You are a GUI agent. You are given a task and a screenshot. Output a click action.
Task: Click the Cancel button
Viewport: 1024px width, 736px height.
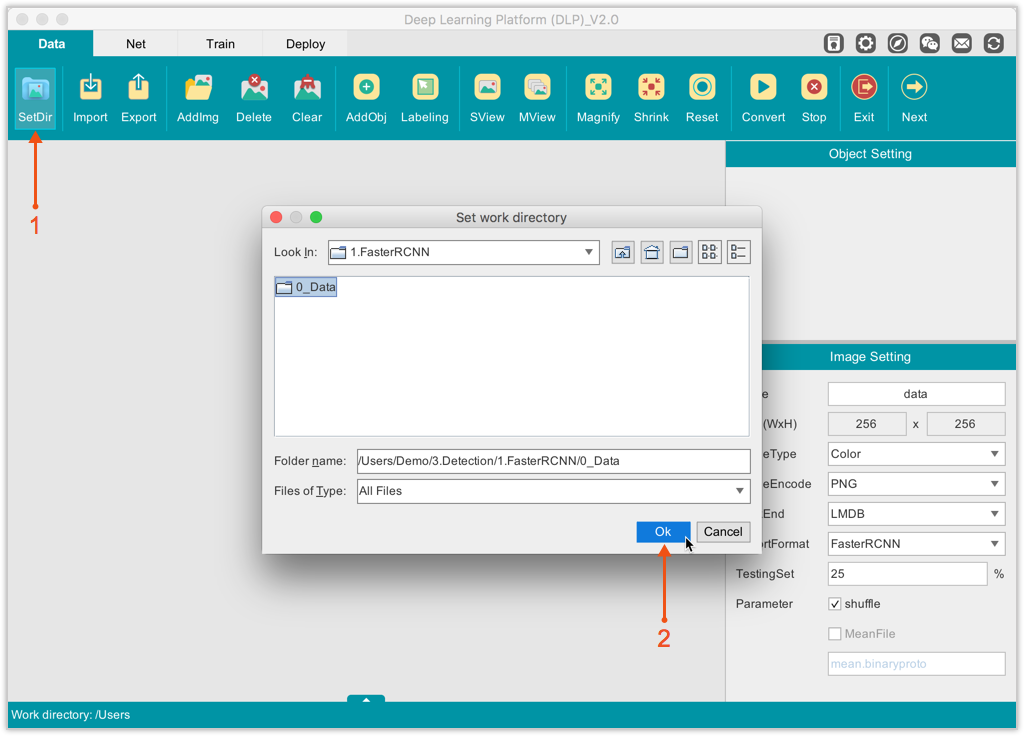pos(723,532)
